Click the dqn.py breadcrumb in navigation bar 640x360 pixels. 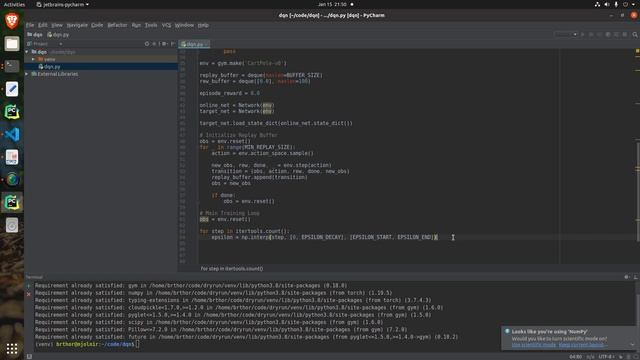58,35
